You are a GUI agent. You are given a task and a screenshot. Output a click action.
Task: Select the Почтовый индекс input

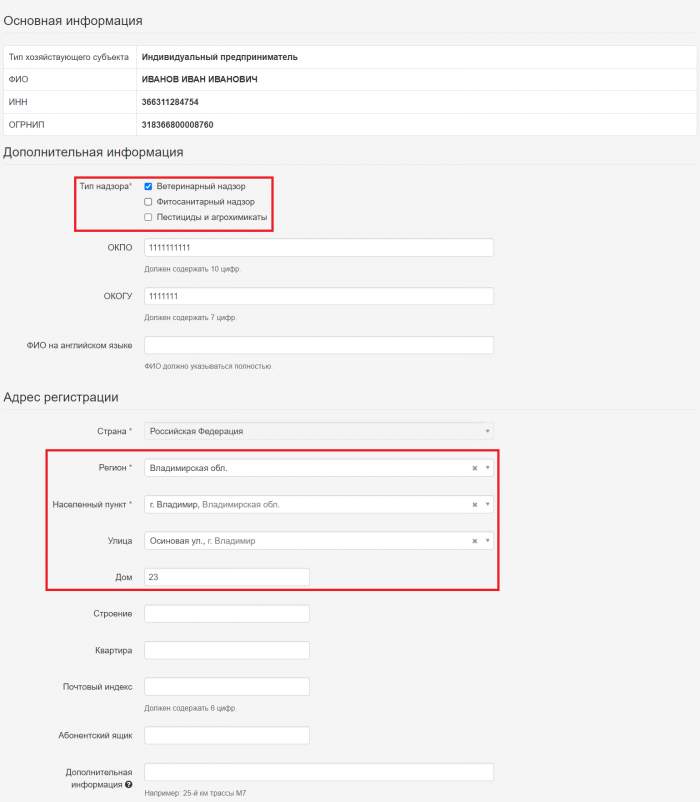click(x=226, y=687)
